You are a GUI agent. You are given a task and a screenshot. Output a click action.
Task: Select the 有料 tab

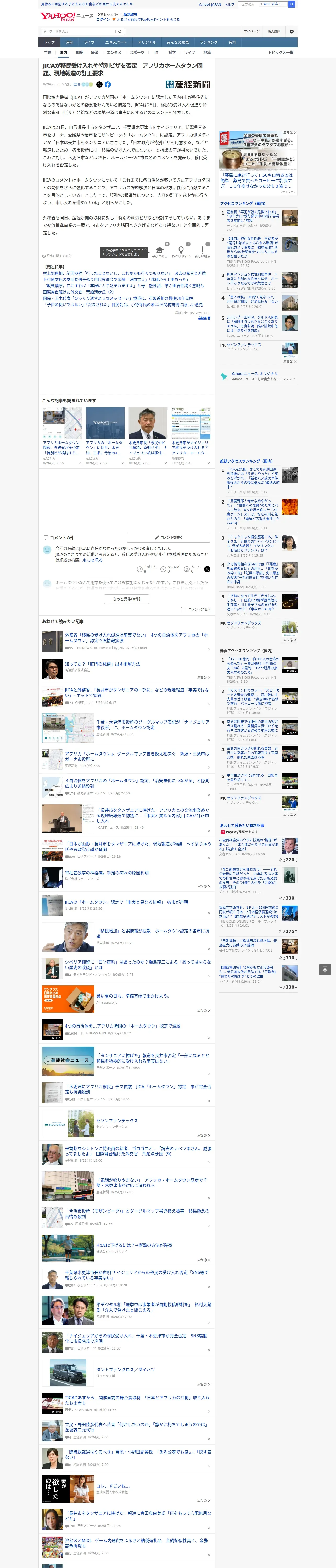(x=232, y=43)
